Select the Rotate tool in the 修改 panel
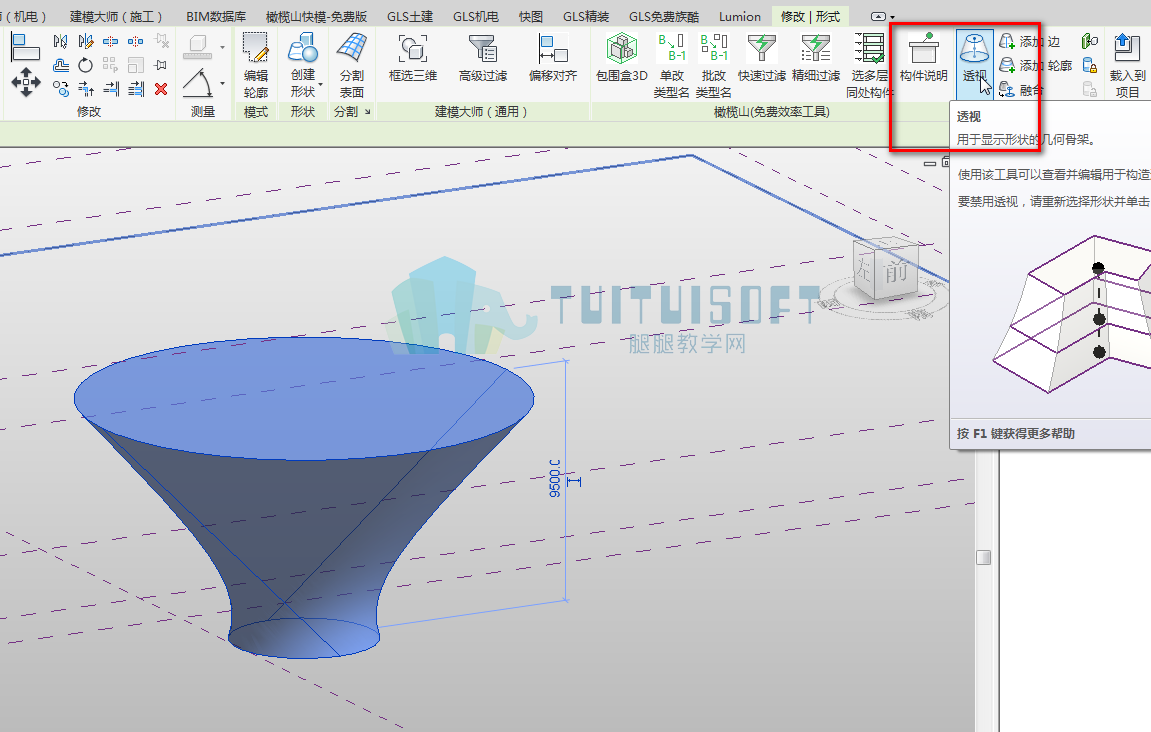Viewport: 1151px width, 732px height. (x=86, y=65)
